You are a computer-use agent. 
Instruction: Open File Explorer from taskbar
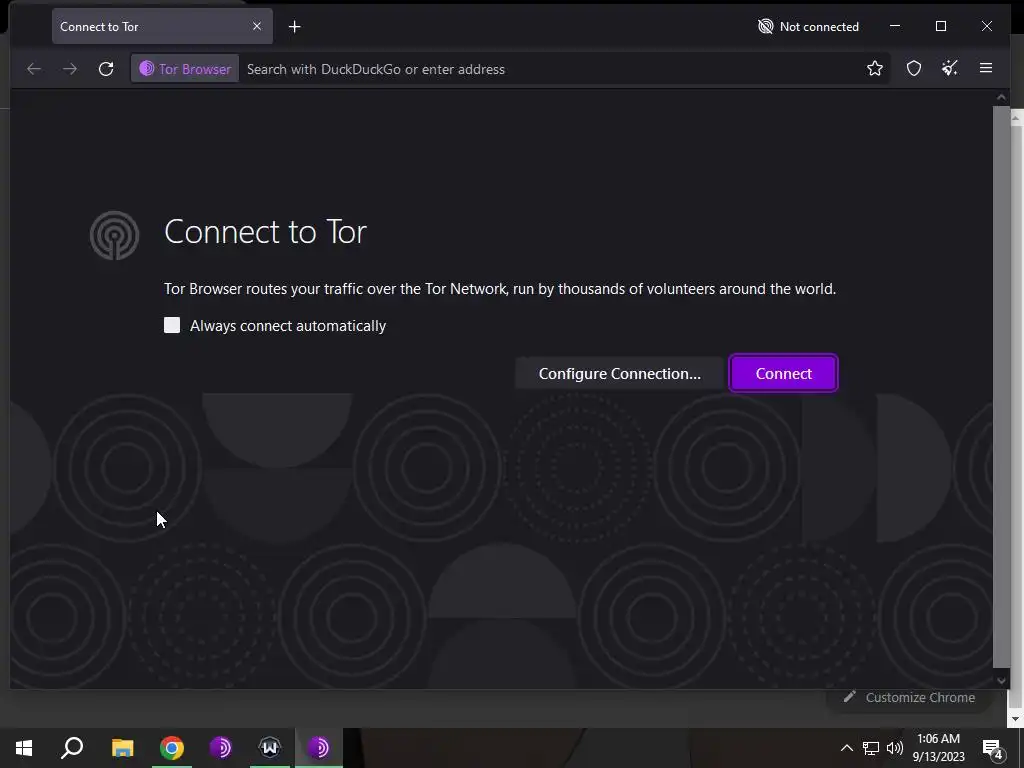pos(123,748)
